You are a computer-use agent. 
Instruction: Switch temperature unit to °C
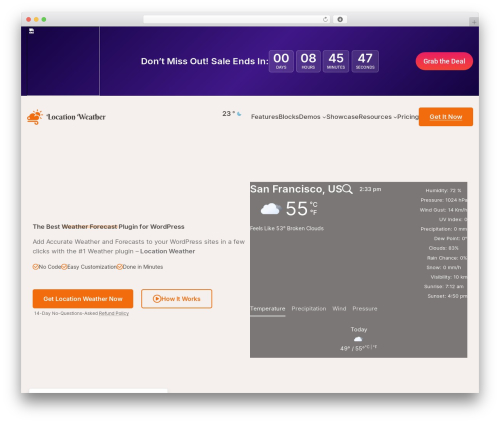coord(313,205)
